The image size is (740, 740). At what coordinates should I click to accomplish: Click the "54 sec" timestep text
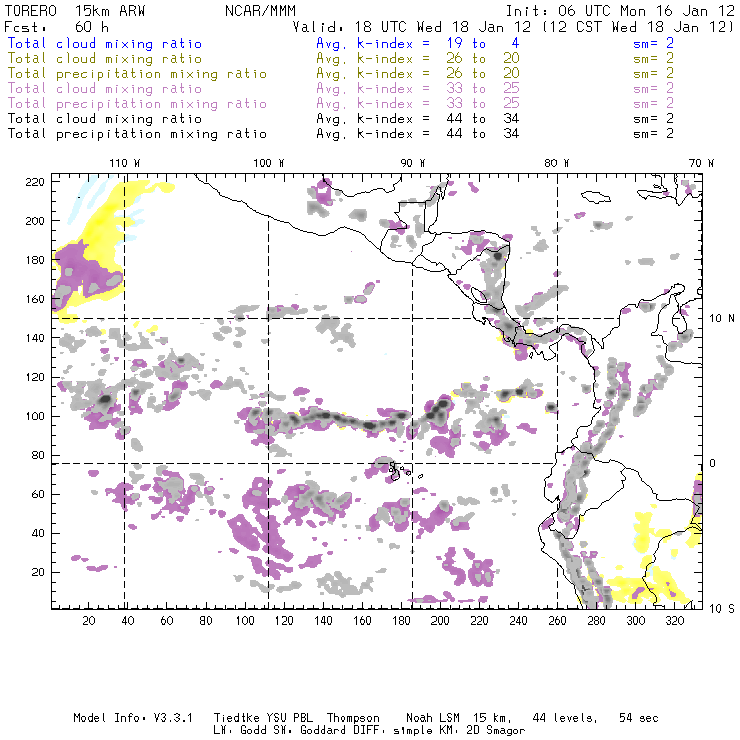(639, 718)
